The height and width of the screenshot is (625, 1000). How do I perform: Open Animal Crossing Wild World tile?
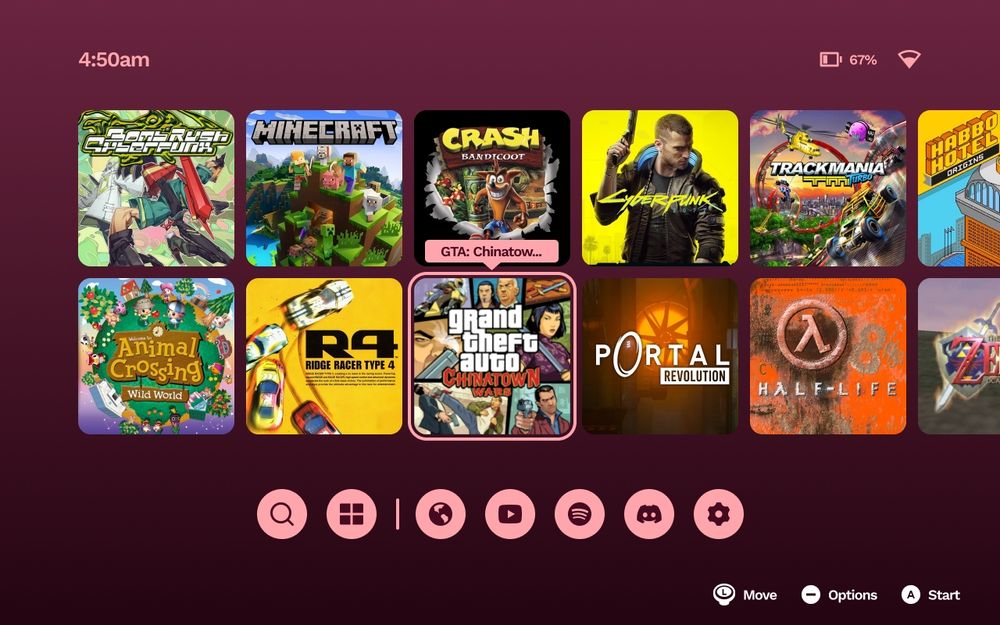click(156, 356)
